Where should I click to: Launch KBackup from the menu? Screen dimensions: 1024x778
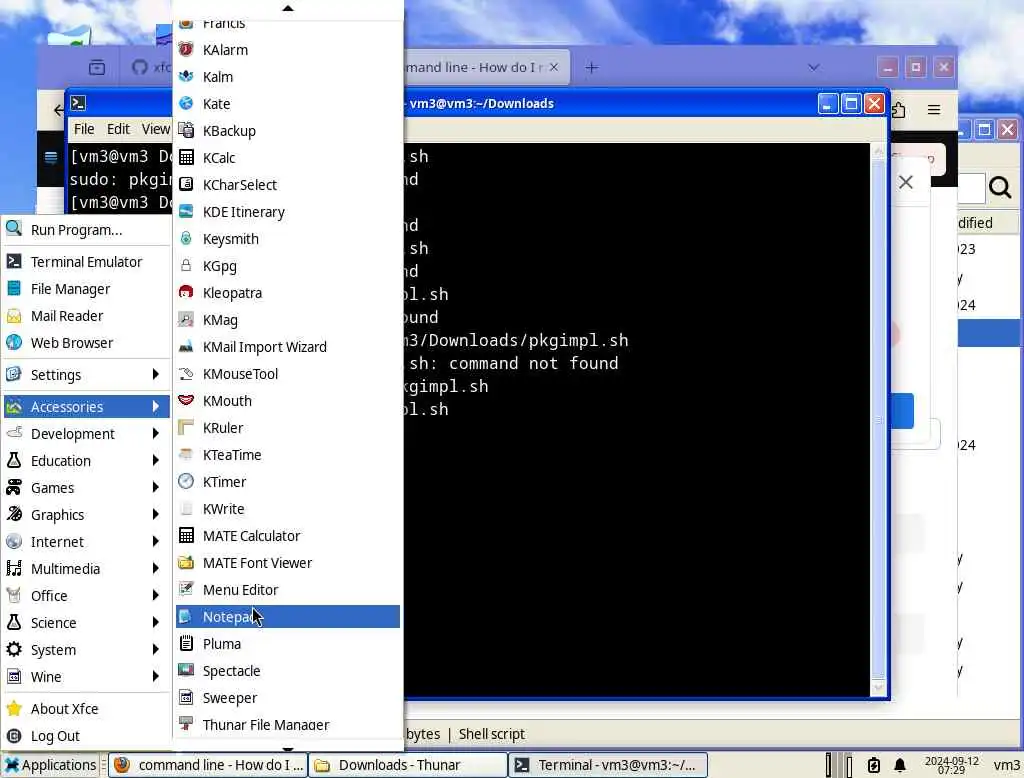[x=287, y=130]
